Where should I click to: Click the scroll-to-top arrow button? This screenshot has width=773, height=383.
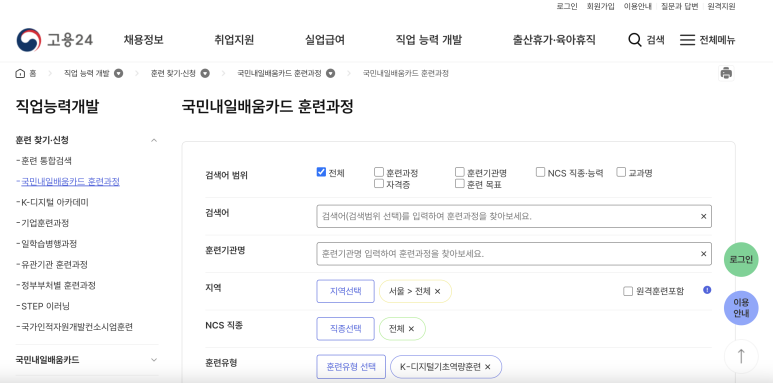coord(741,356)
